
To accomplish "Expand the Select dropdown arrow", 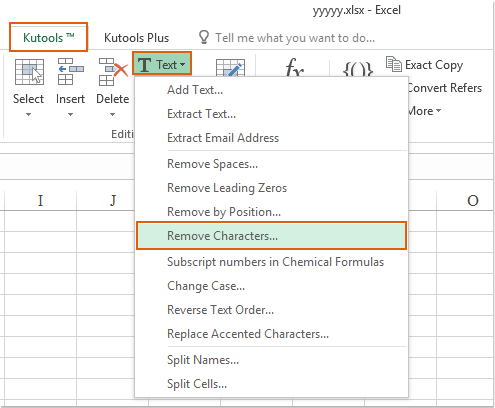I will pyautogui.click(x=28, y=115).
